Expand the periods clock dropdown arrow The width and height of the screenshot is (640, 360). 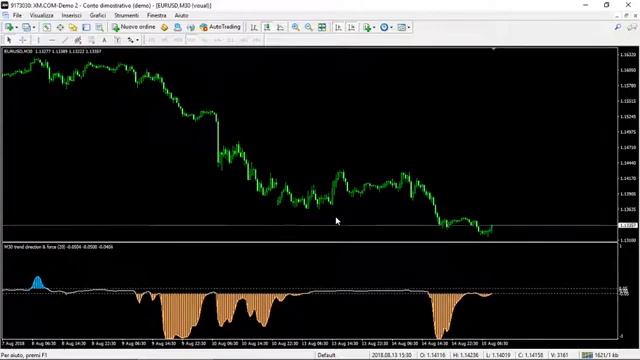point(391,27)
